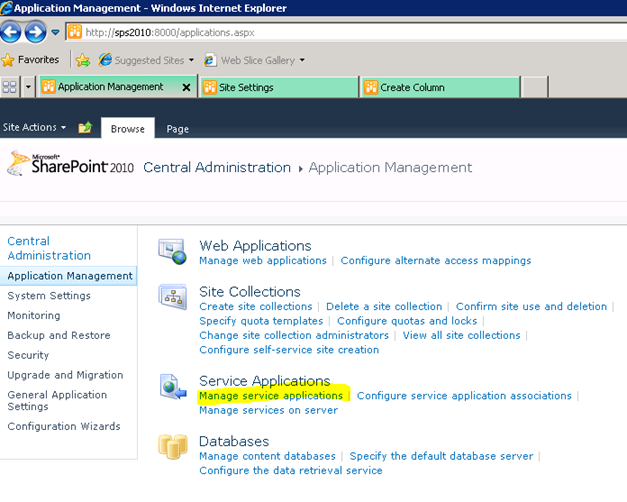
Task: Open Configuration Wizards in the sidebar
Action: tap(64, 426)
